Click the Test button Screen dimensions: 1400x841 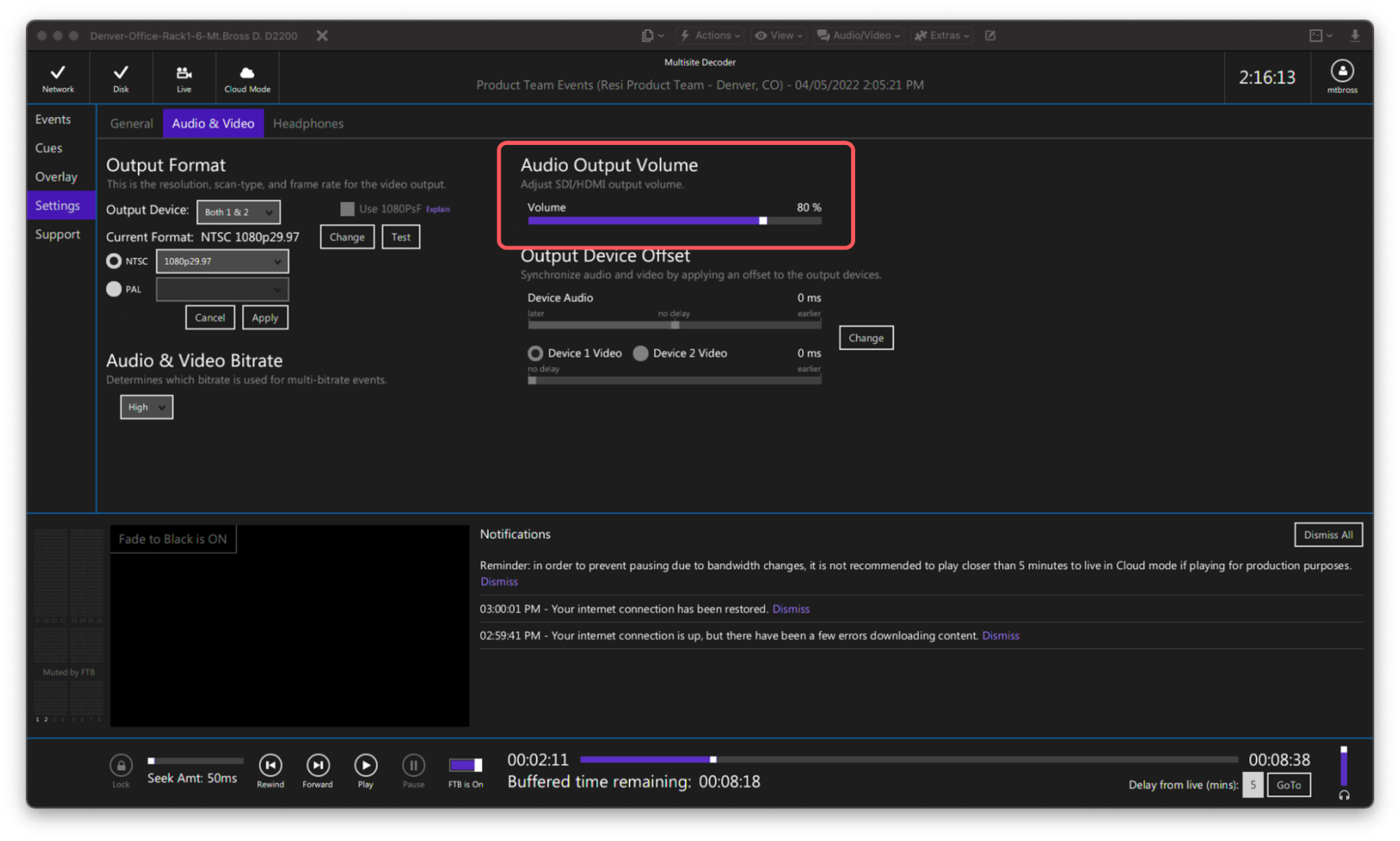tap(401, 237)
